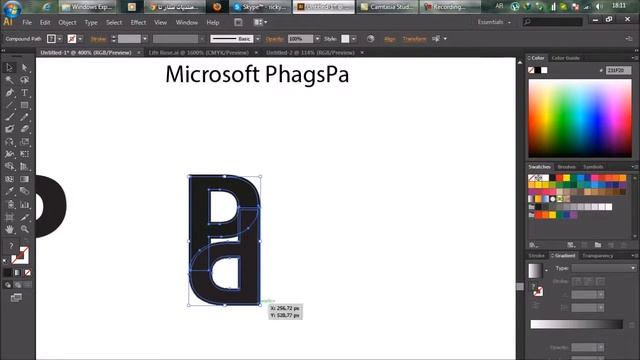The height and width of the screenshot is (360, 640).
Task: Expand the Opacity percentage dropdown
Action: pos(317,39)
